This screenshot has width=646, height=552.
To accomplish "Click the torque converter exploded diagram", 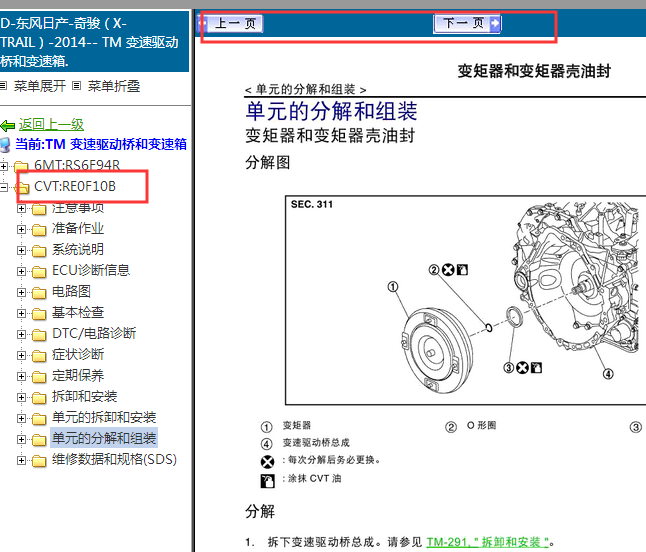I will tap(466, 300).
